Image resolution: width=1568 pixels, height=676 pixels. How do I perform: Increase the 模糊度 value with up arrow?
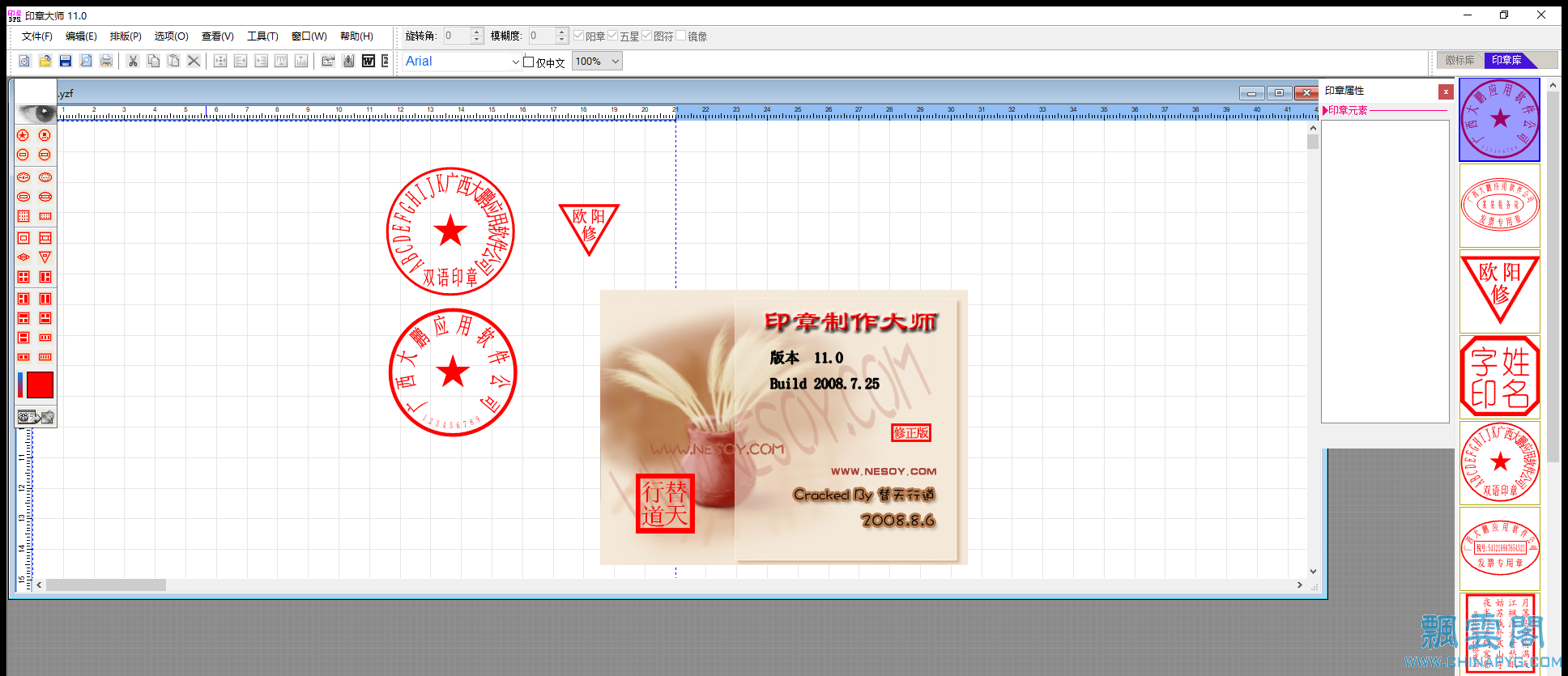561,32
